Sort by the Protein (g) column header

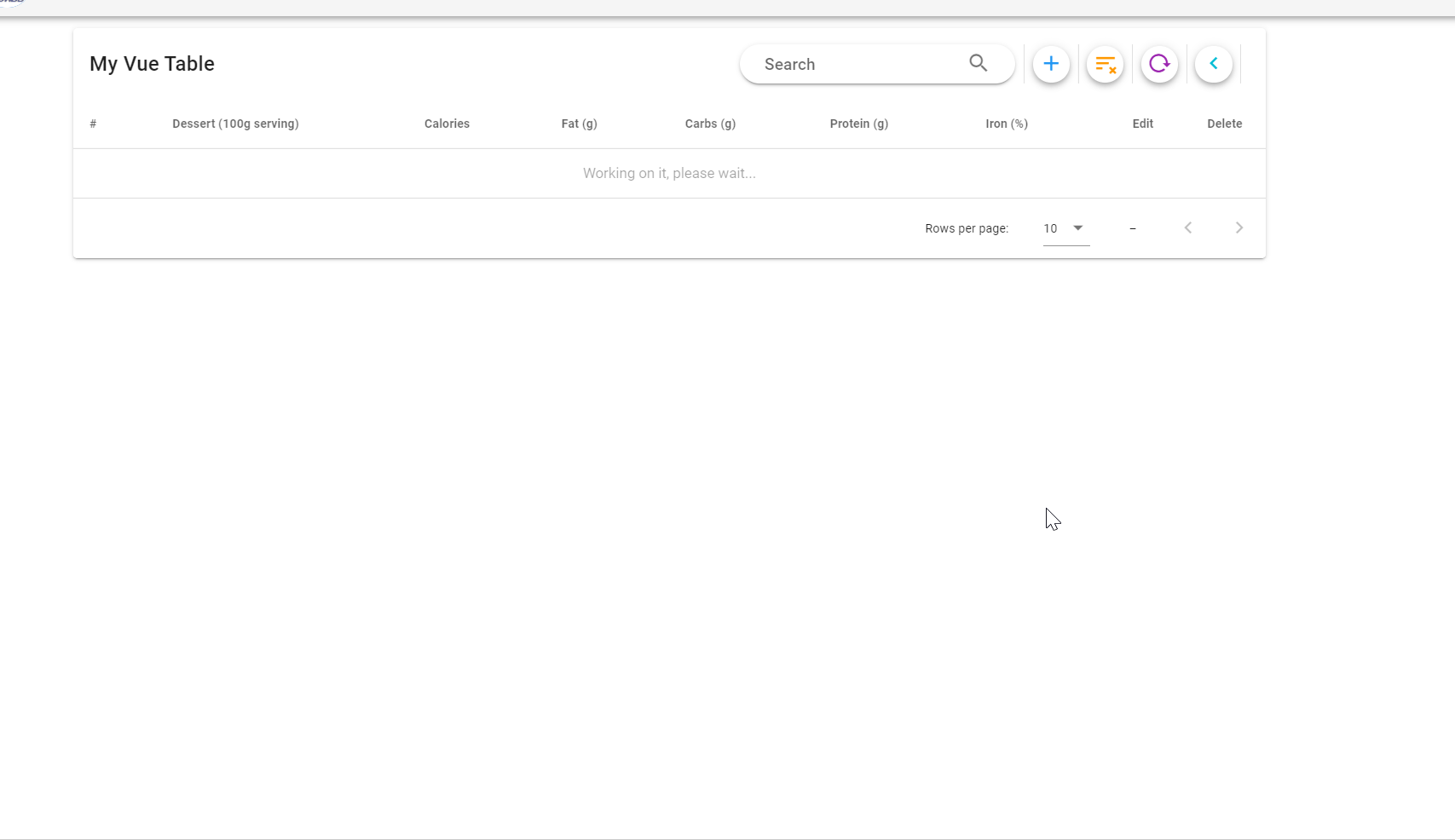pos(858,124)
